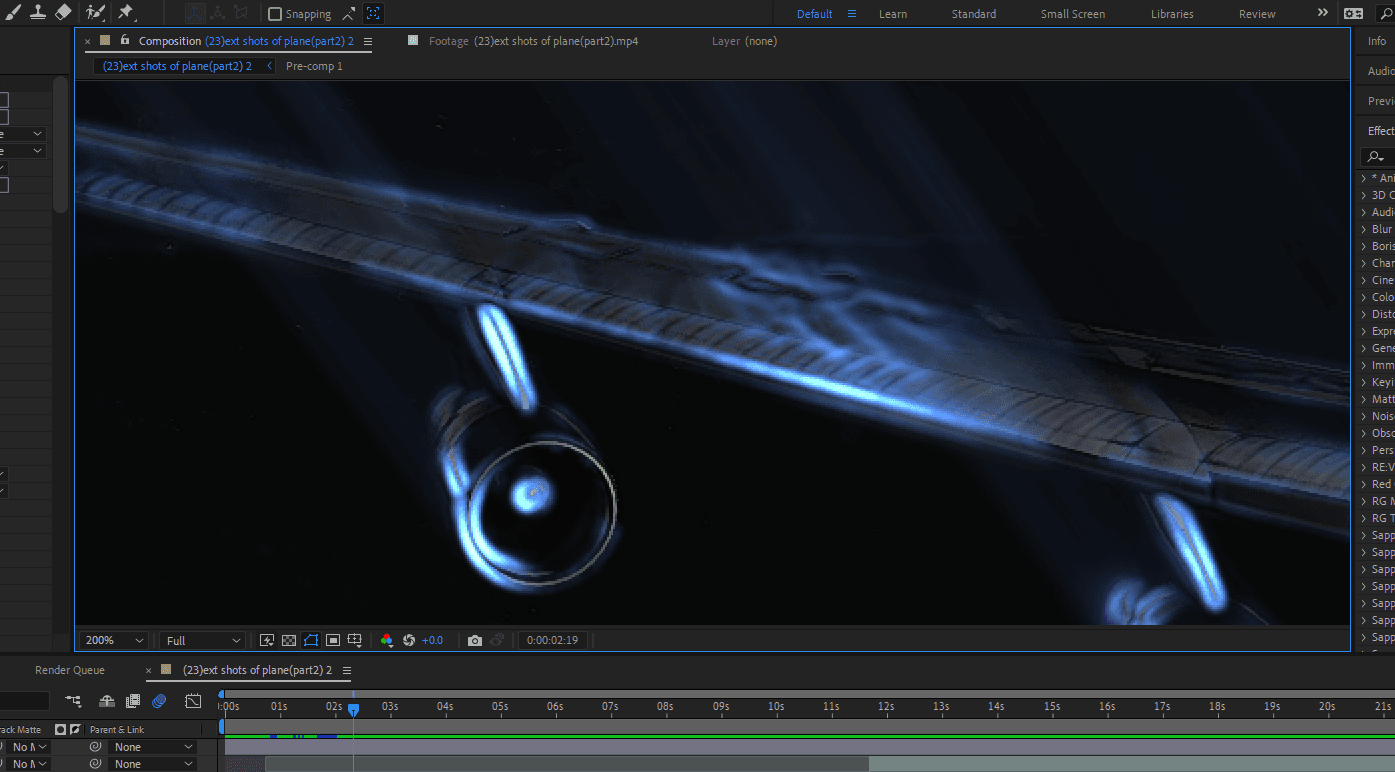Open the first layer's None parent dropdown
Screen dimensions: 1395x772
153,747
